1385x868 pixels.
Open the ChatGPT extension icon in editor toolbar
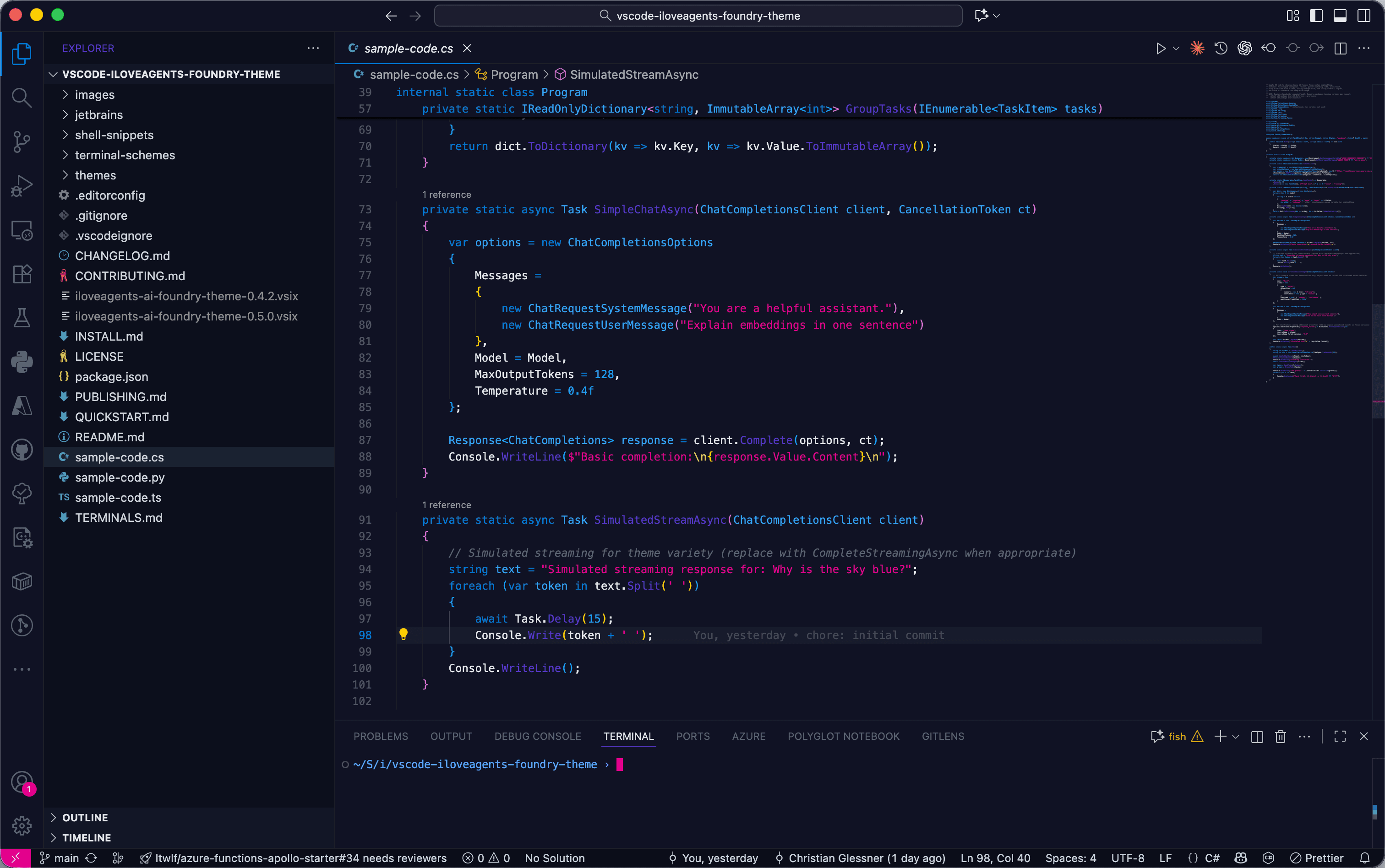click(x=1244, y=48)
